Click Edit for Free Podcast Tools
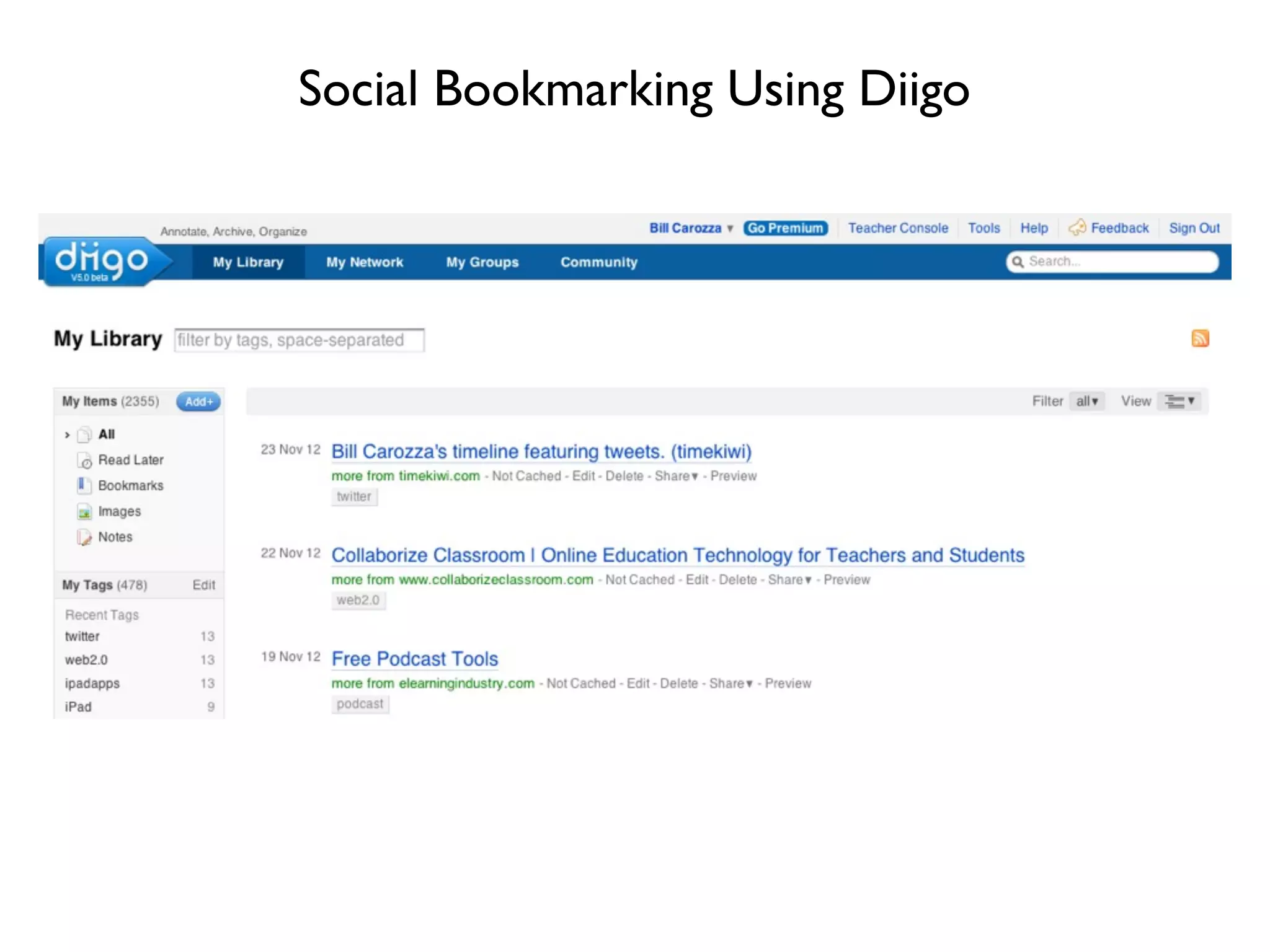Screen dimensions: 1270x952 coord(638,683)
